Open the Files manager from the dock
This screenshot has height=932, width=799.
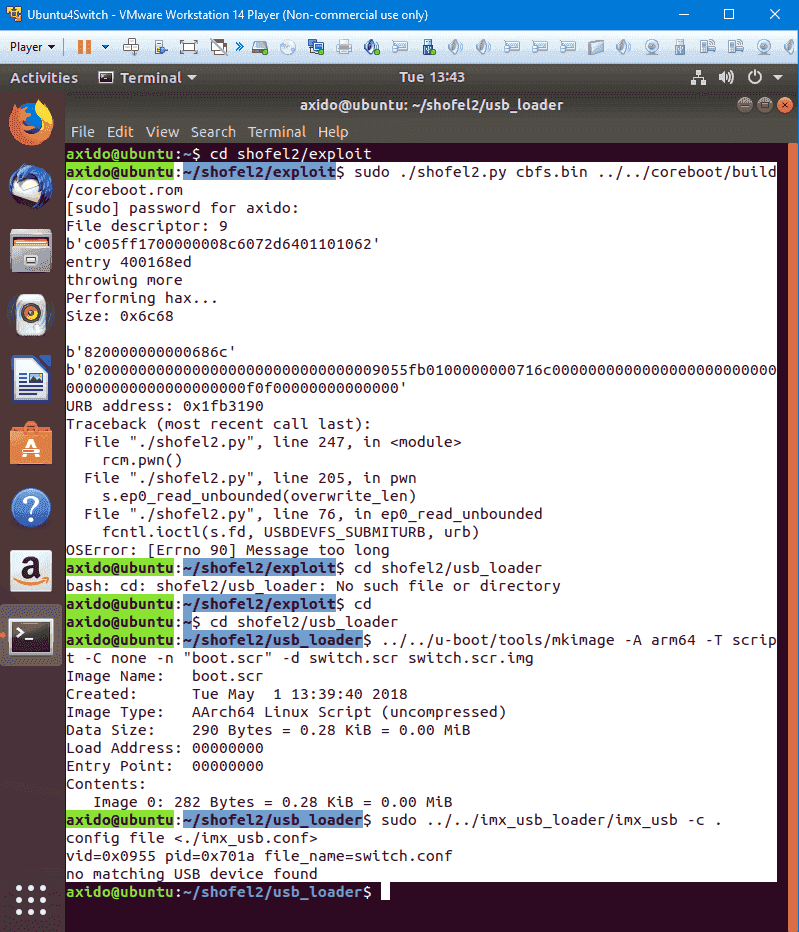[31, 251]
